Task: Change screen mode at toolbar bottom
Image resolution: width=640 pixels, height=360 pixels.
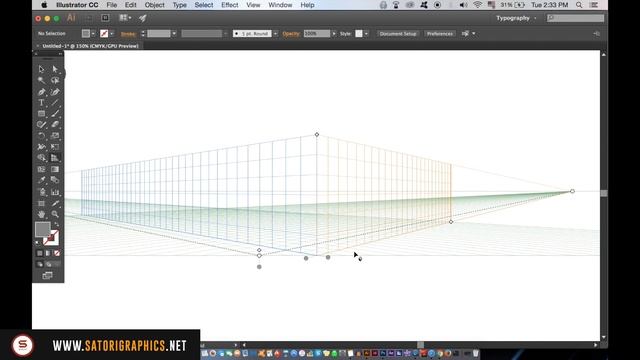Action: tap(47, 276)
